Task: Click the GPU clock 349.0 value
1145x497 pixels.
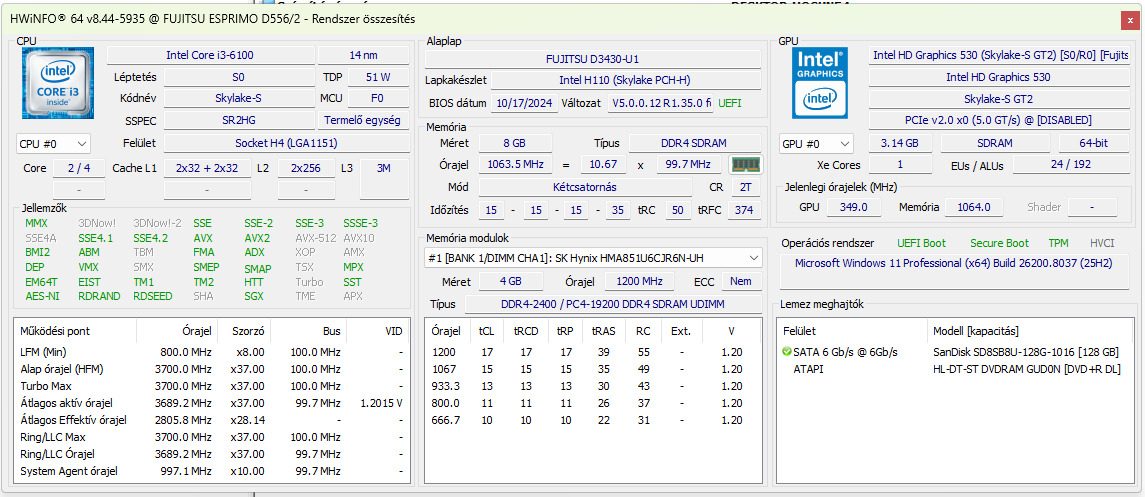Action: point(853,207)
